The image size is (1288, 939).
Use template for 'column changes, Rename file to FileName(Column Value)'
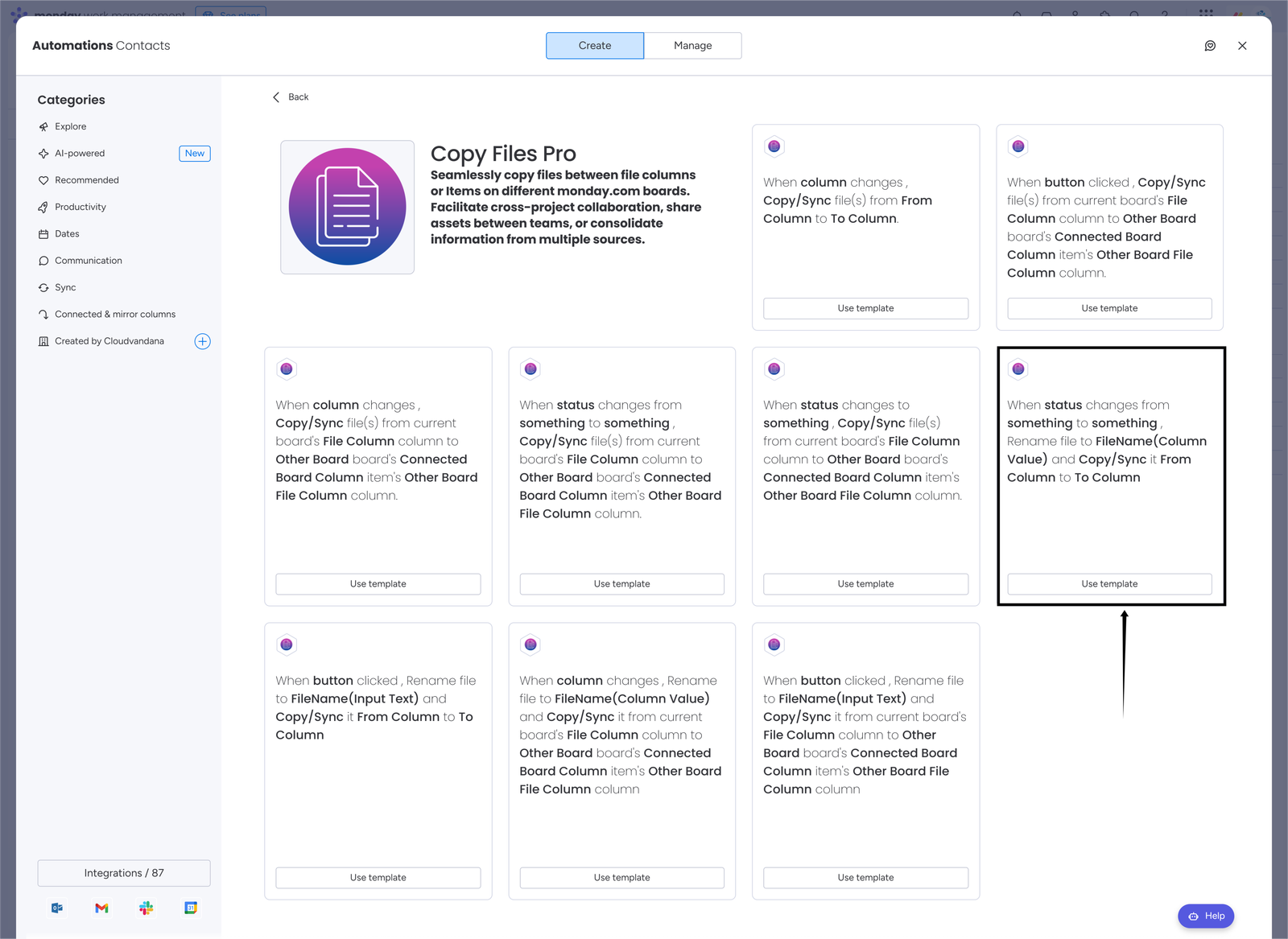622,878
